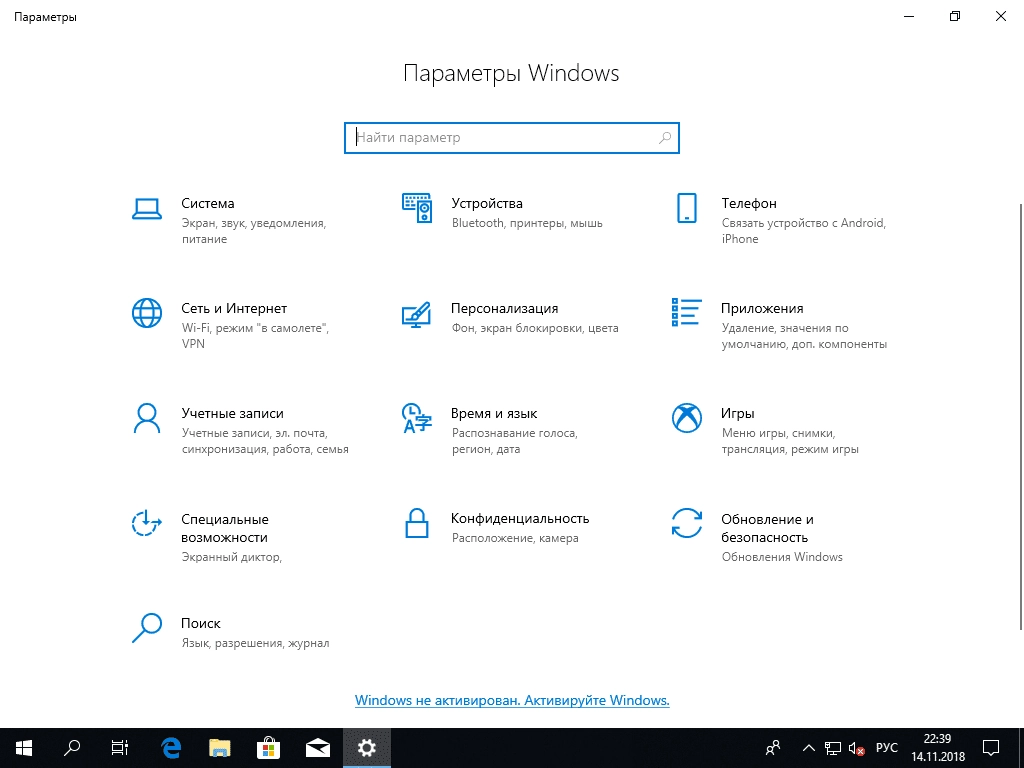
Task: Click the muted volume tray icon
Action: (856, 748)
